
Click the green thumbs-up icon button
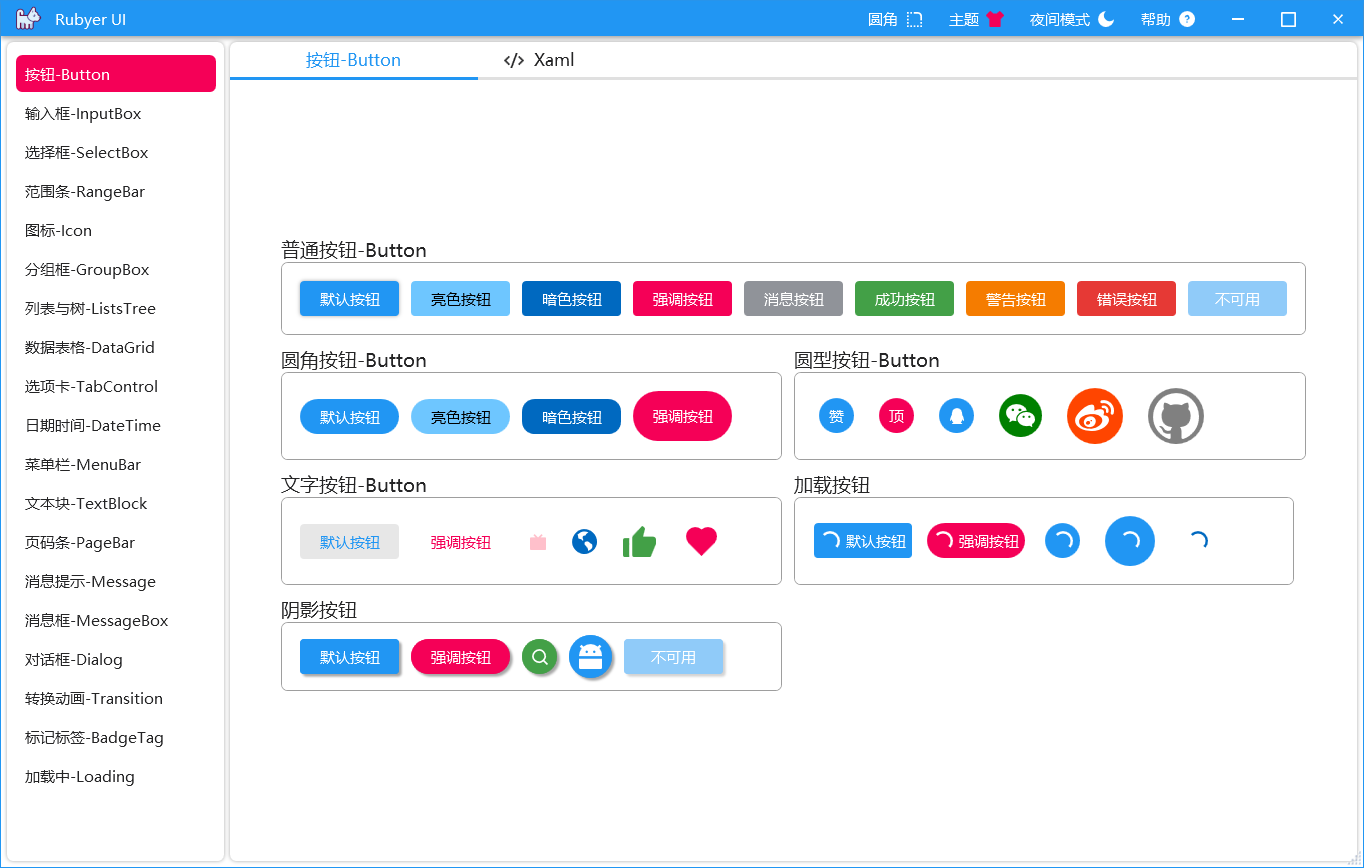coord(639,542)
